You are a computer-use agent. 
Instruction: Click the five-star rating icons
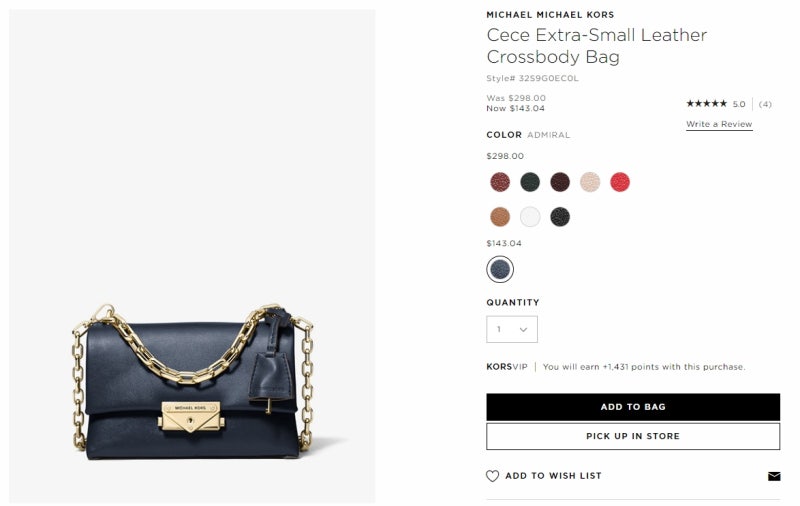(x=706, y=104)
